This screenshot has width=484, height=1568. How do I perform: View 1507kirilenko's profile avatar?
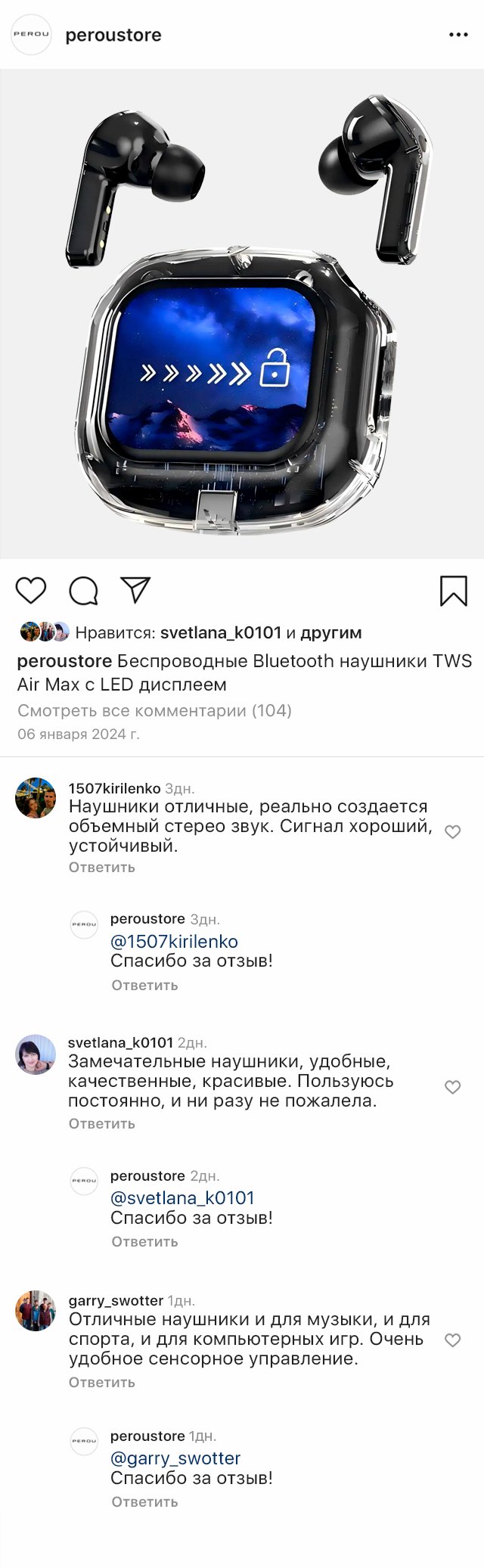[x=36, y=798]
